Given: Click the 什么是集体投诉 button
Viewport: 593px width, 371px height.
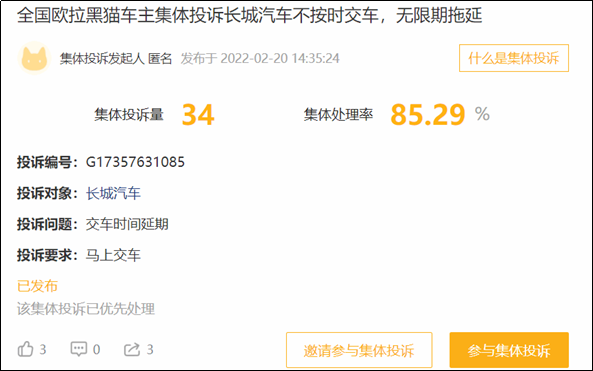Looking at the screenshot, I should coord(514,58).
